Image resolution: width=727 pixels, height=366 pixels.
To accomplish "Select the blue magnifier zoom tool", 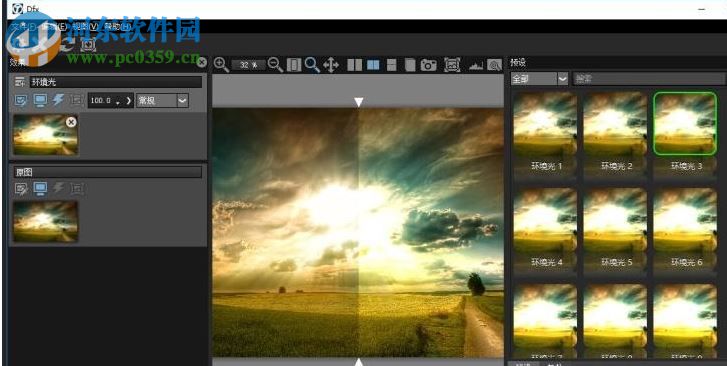I will click(312, 65).
